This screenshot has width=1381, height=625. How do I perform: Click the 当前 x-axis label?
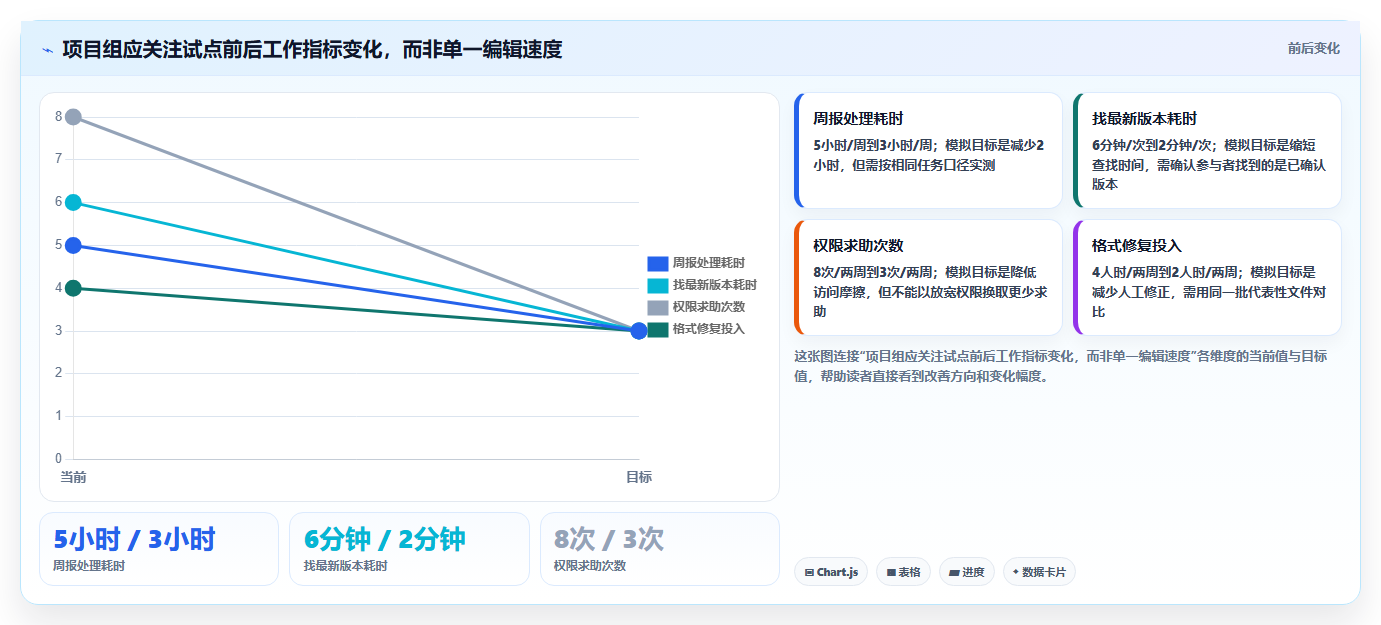tap(73, 477)
